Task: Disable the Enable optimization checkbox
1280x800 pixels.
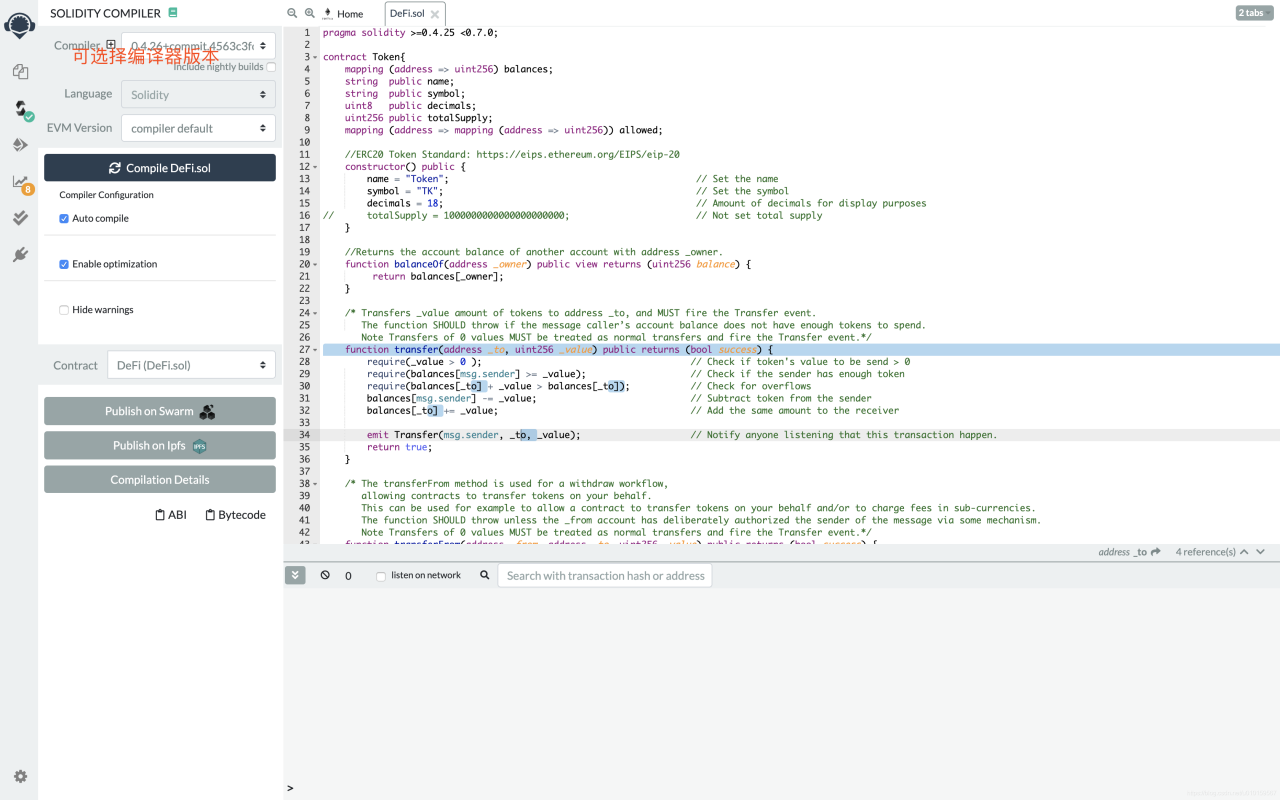Action: (64, 264)
